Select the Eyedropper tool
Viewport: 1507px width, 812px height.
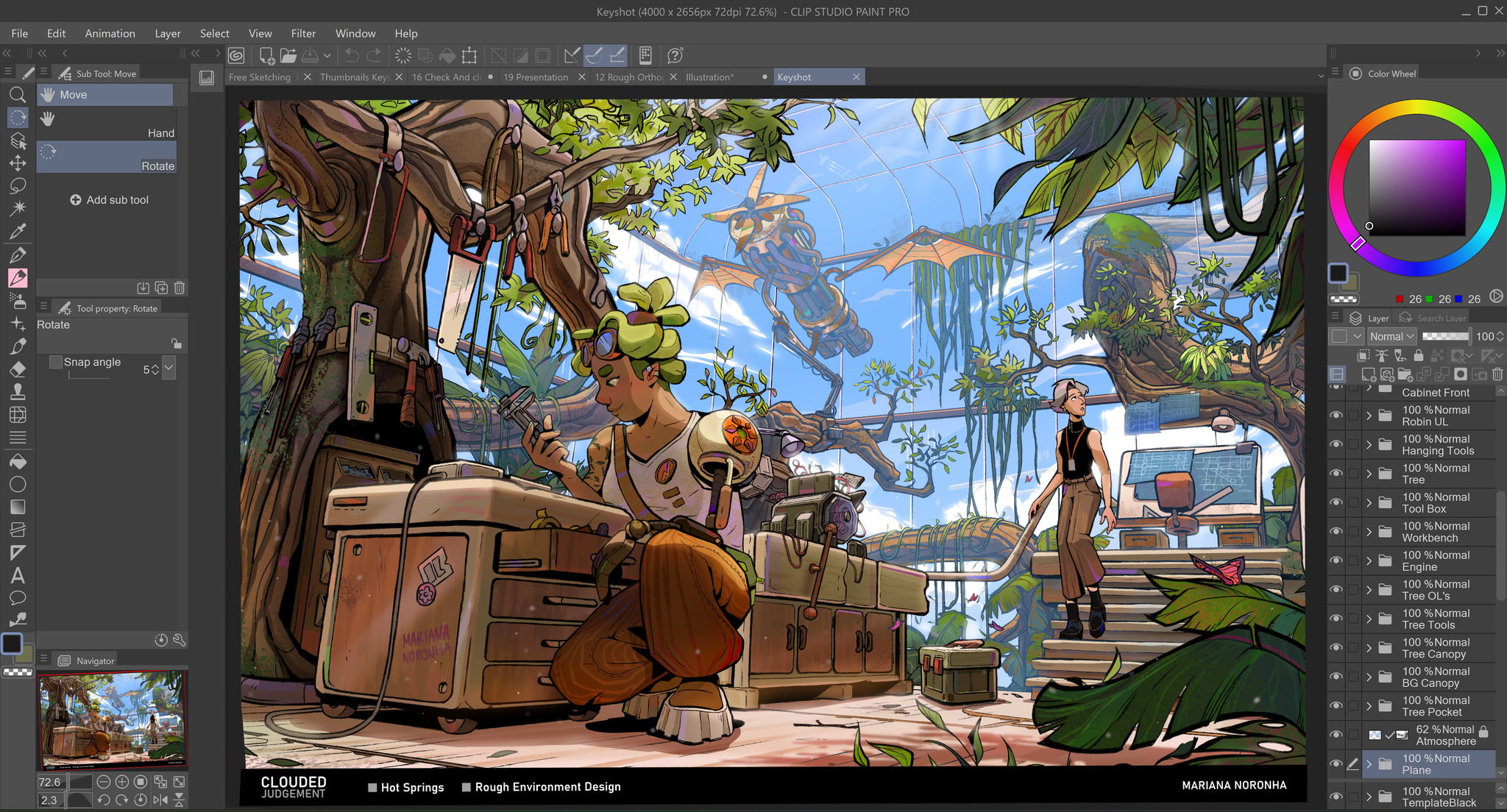tap(18, 232)
